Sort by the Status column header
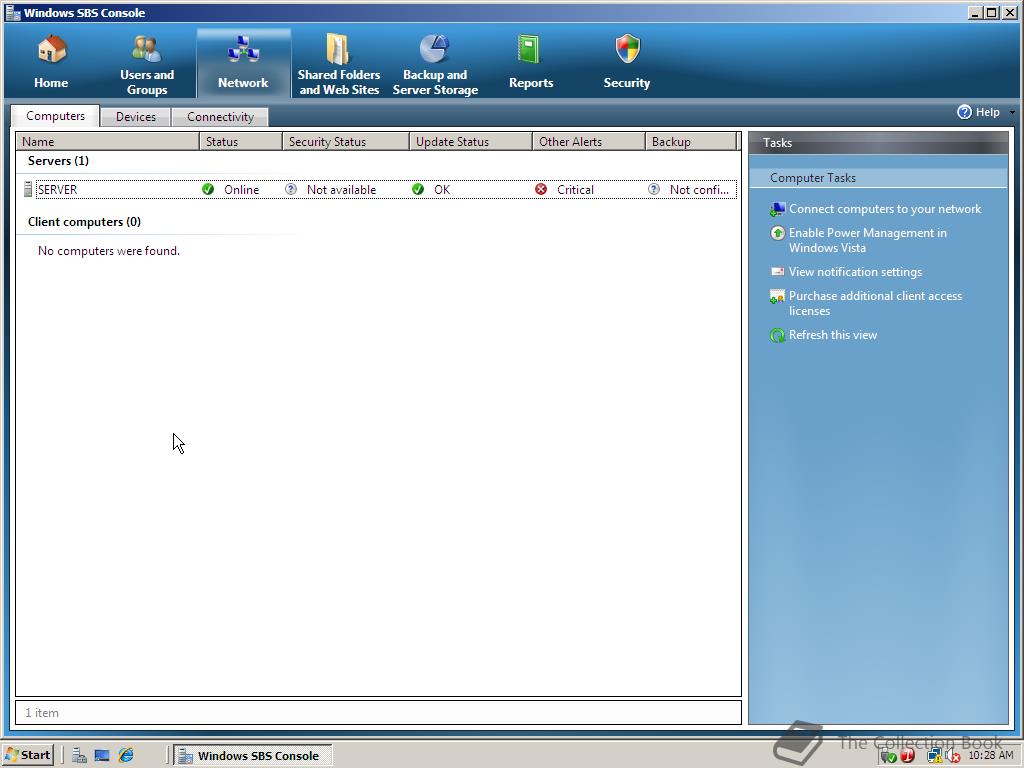Screen dimensions: 1024x768 click(x=241, y=142)
